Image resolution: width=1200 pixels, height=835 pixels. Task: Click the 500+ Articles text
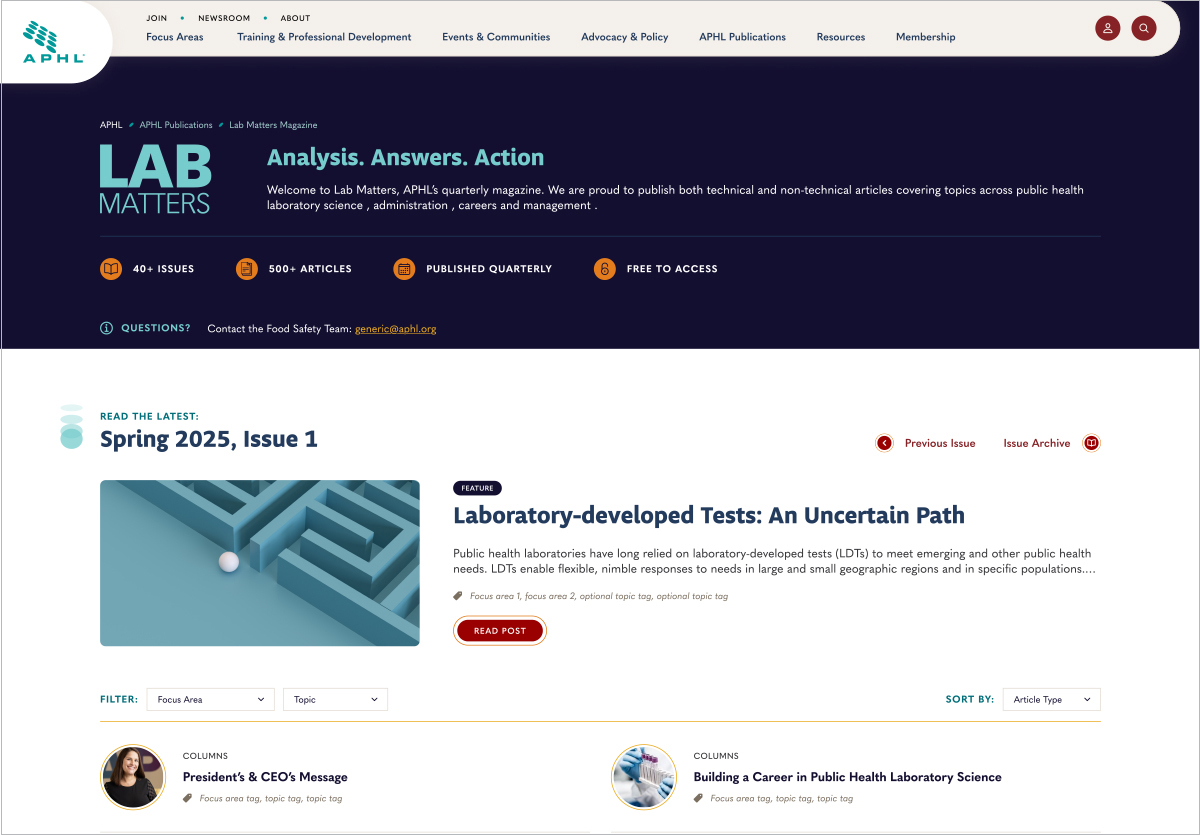[310, 269]
